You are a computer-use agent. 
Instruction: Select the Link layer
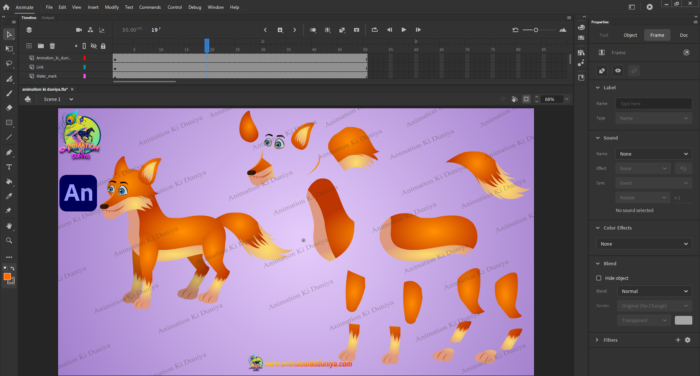(x=40, y=67)
